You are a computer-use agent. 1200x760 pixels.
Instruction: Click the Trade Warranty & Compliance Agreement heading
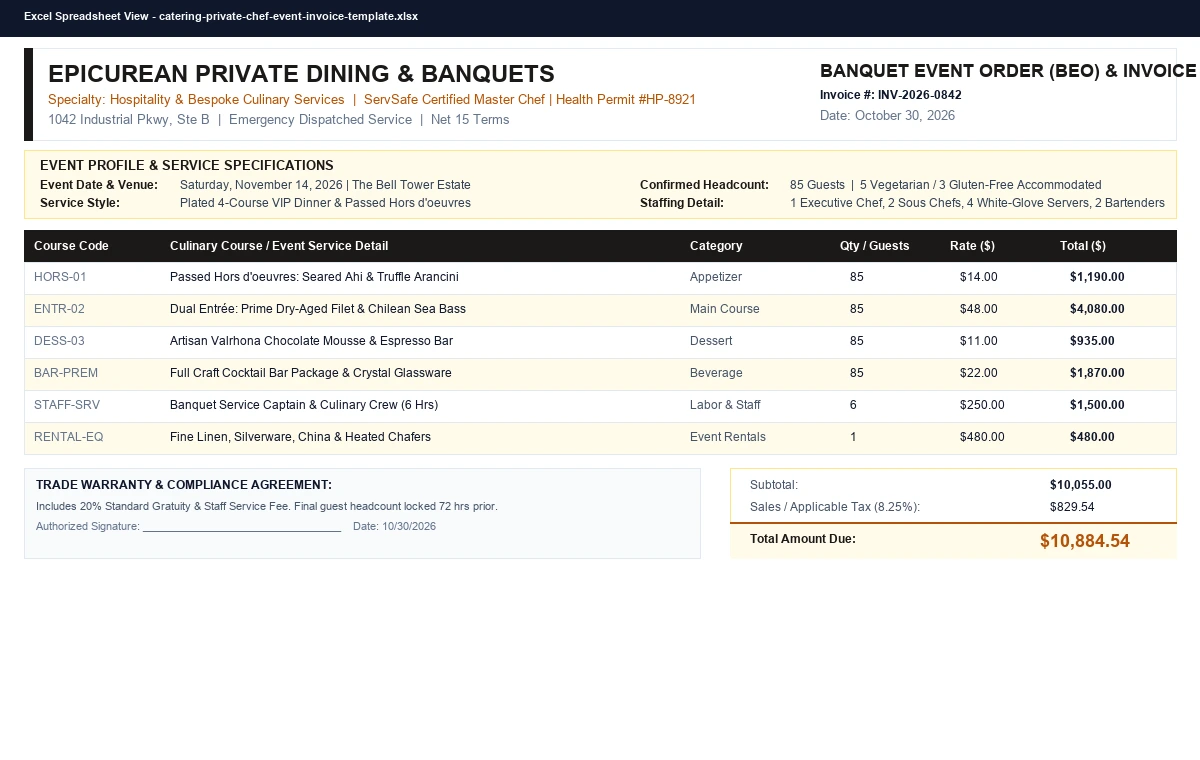click(184, 485)
